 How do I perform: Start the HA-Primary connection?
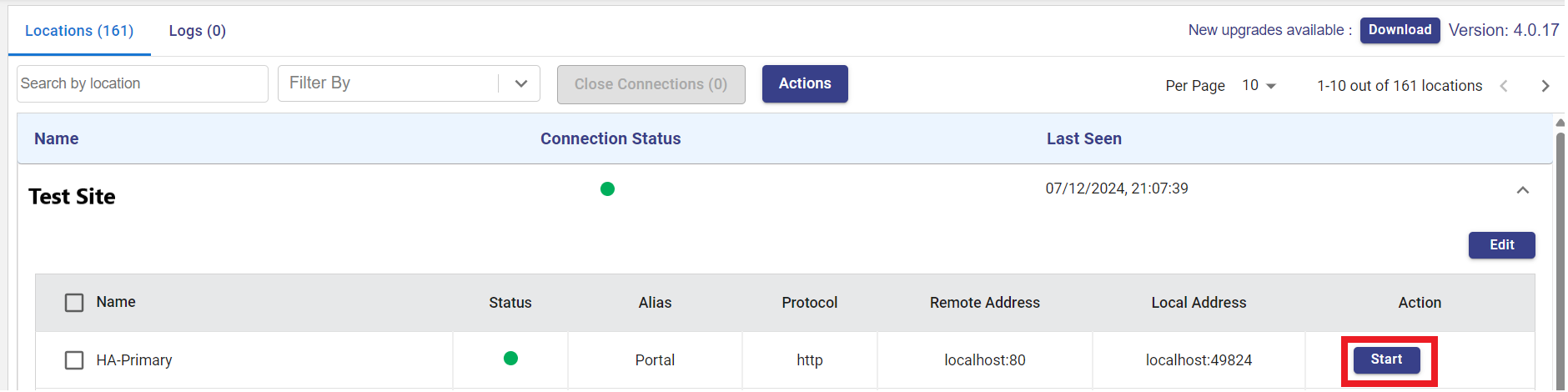(x=1386, y=359)
